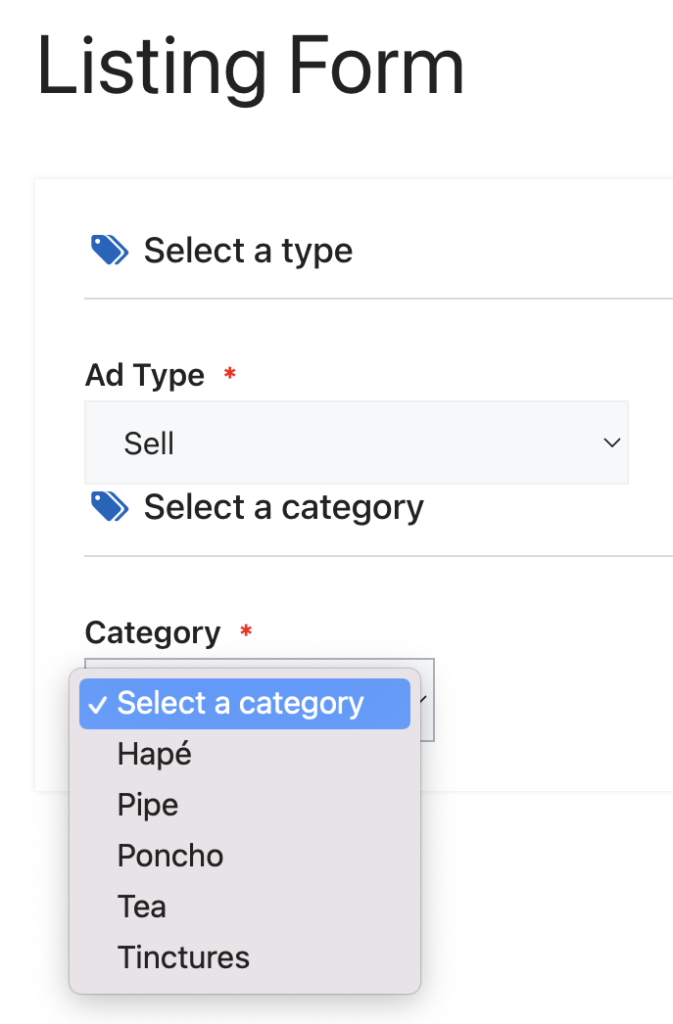Click the Ad Type field label
The width and height of the screenshot is (673, 1024).
coord(145,376)
